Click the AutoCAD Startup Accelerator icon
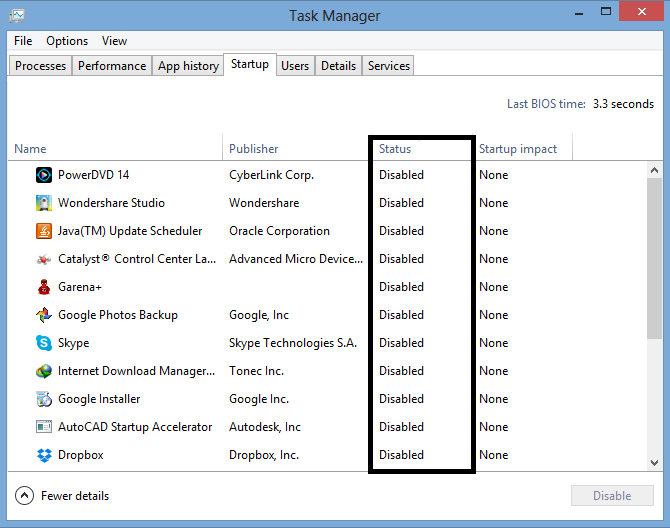670x528 pixels. [44, 427]
